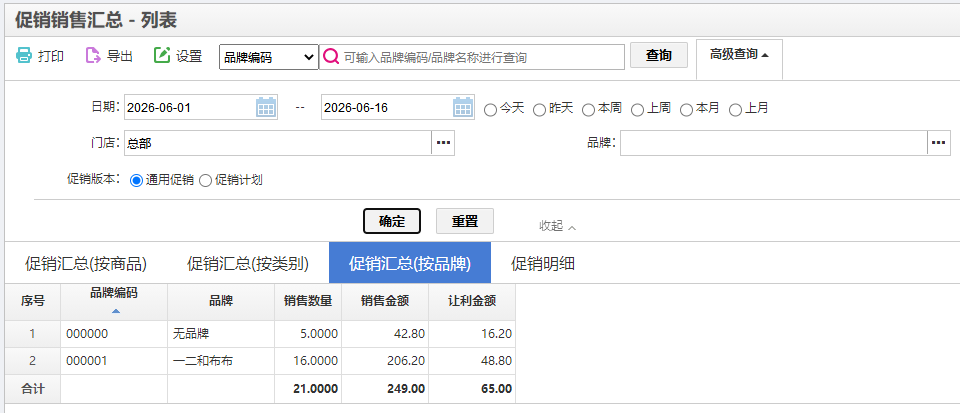Click the 打印 label in toolbar
960x413 pixels.
pyautogui.click(x=51, y=56)
